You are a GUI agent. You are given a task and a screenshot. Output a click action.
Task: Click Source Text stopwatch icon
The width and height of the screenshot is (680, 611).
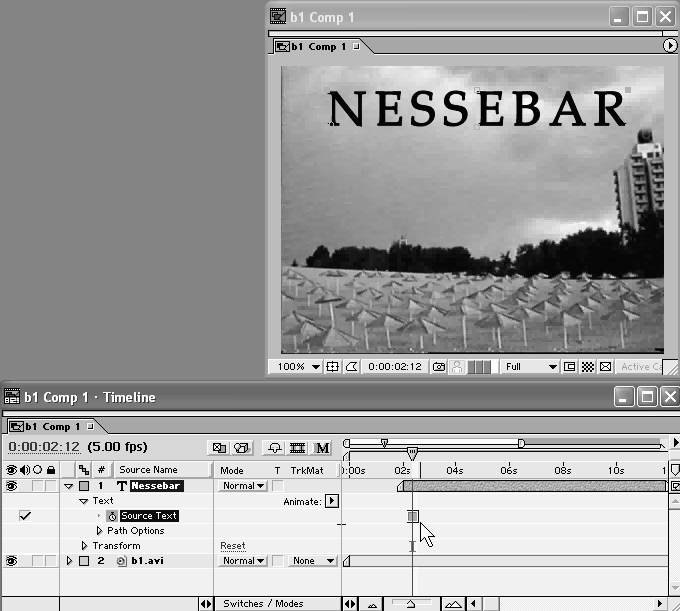pyautogui.click(x=113, y=516)
